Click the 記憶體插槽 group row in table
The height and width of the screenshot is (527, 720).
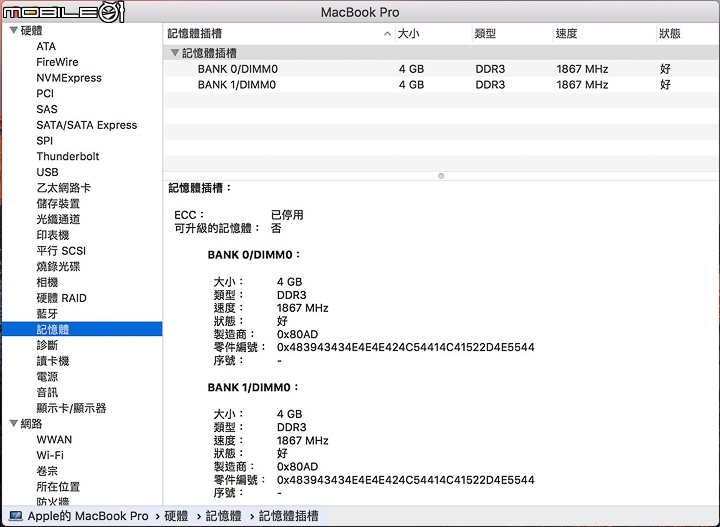coord(441,53)
